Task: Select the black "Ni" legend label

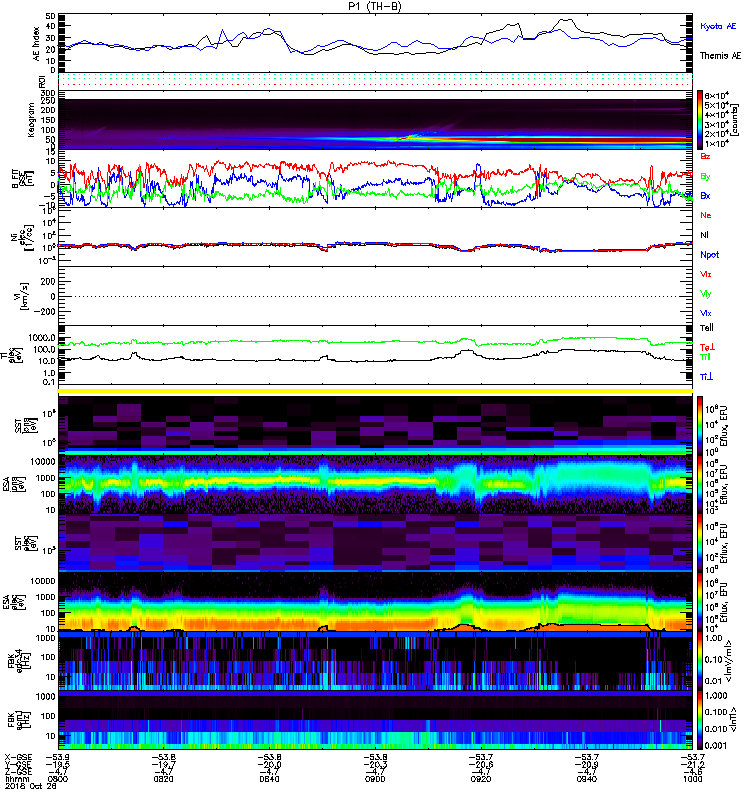Action: (704, 235)
